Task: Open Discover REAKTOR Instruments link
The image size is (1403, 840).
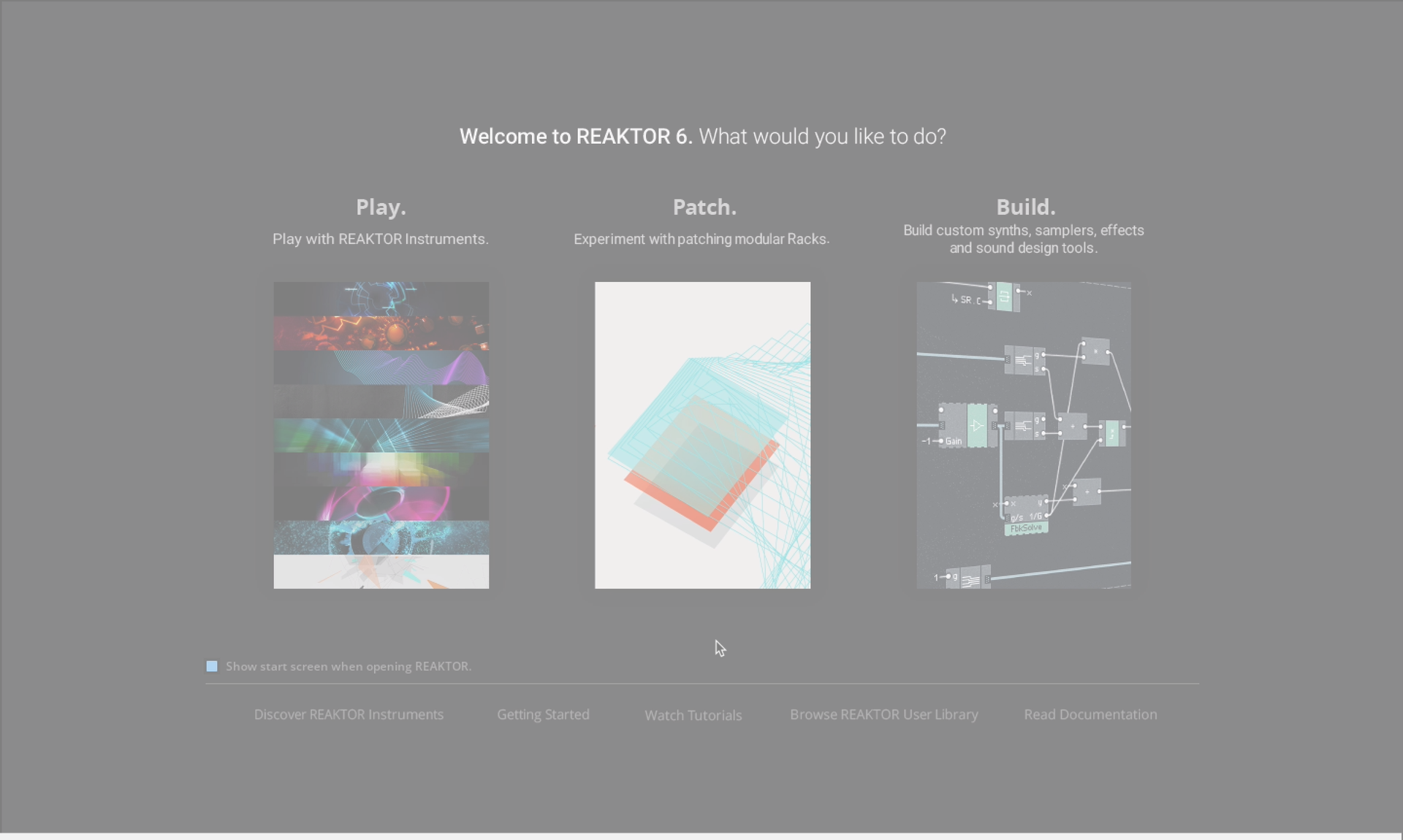Action: [349, 714]
